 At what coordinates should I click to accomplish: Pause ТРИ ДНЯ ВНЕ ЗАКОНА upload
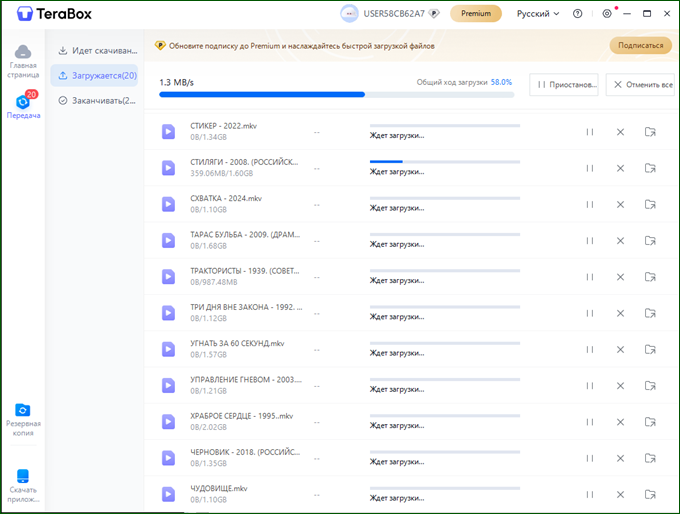pyautogui.click(x=590, y=313)
